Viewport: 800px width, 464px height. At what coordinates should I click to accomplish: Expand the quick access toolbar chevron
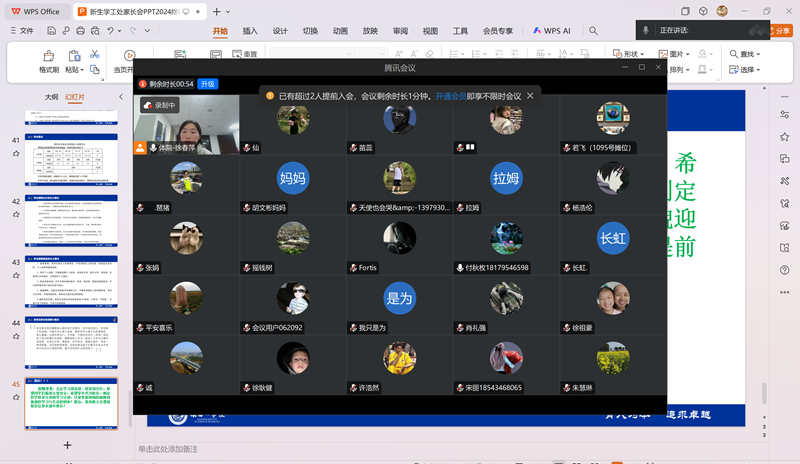(147, 31)
